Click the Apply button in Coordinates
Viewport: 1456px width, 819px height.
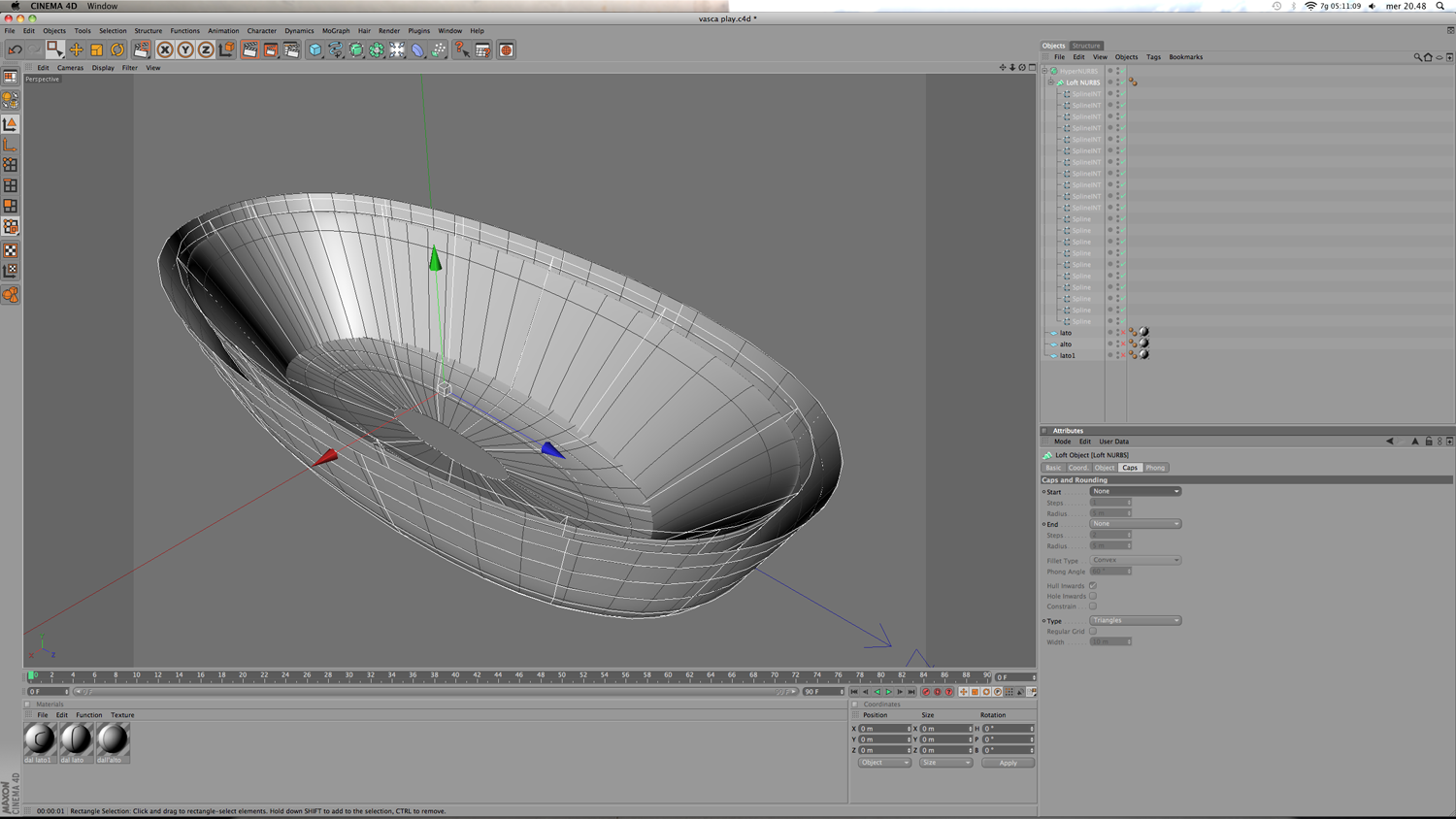point(1008,763)
